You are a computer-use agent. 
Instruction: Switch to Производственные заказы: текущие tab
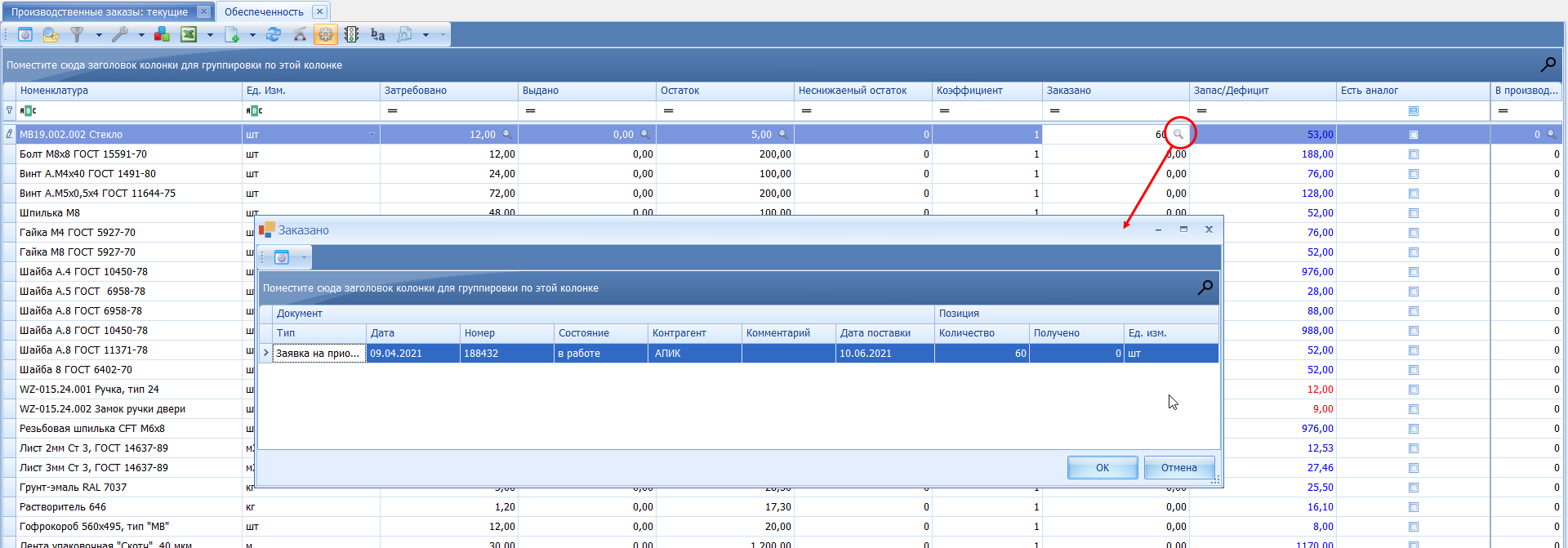pyautogui.click(x=100, y=11)
